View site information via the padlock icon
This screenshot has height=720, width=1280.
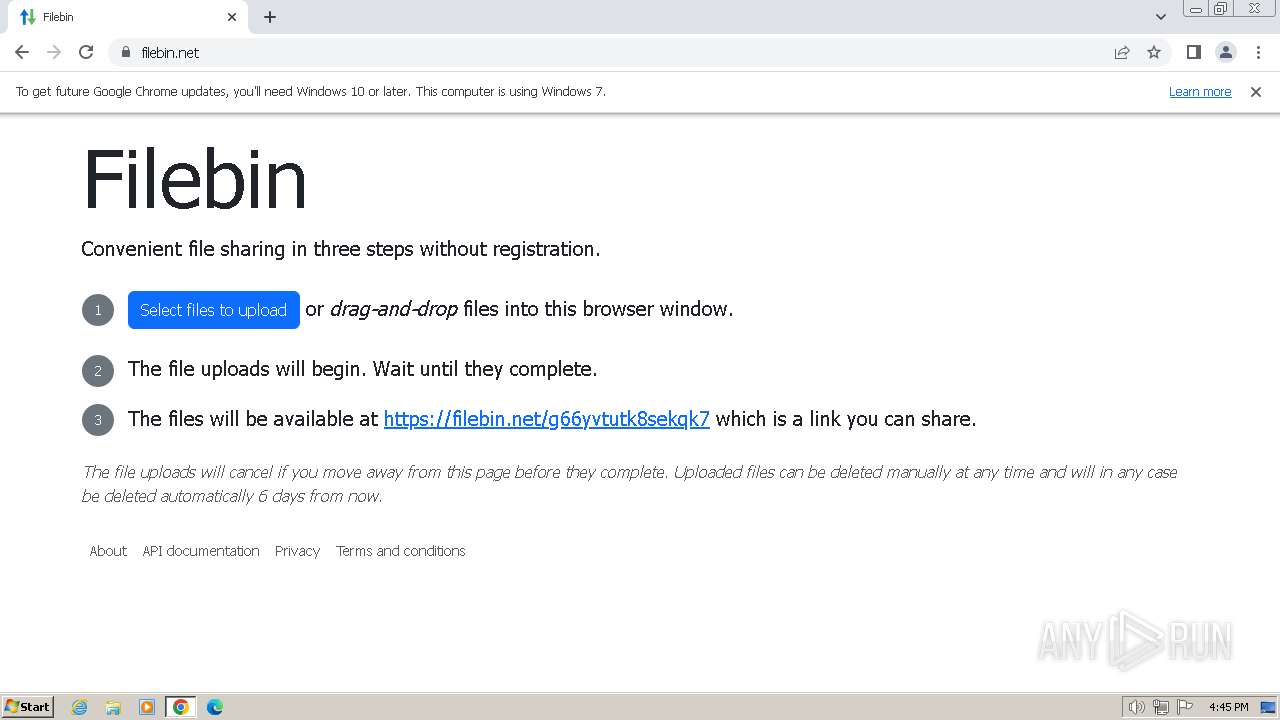(x=125, y=52)
